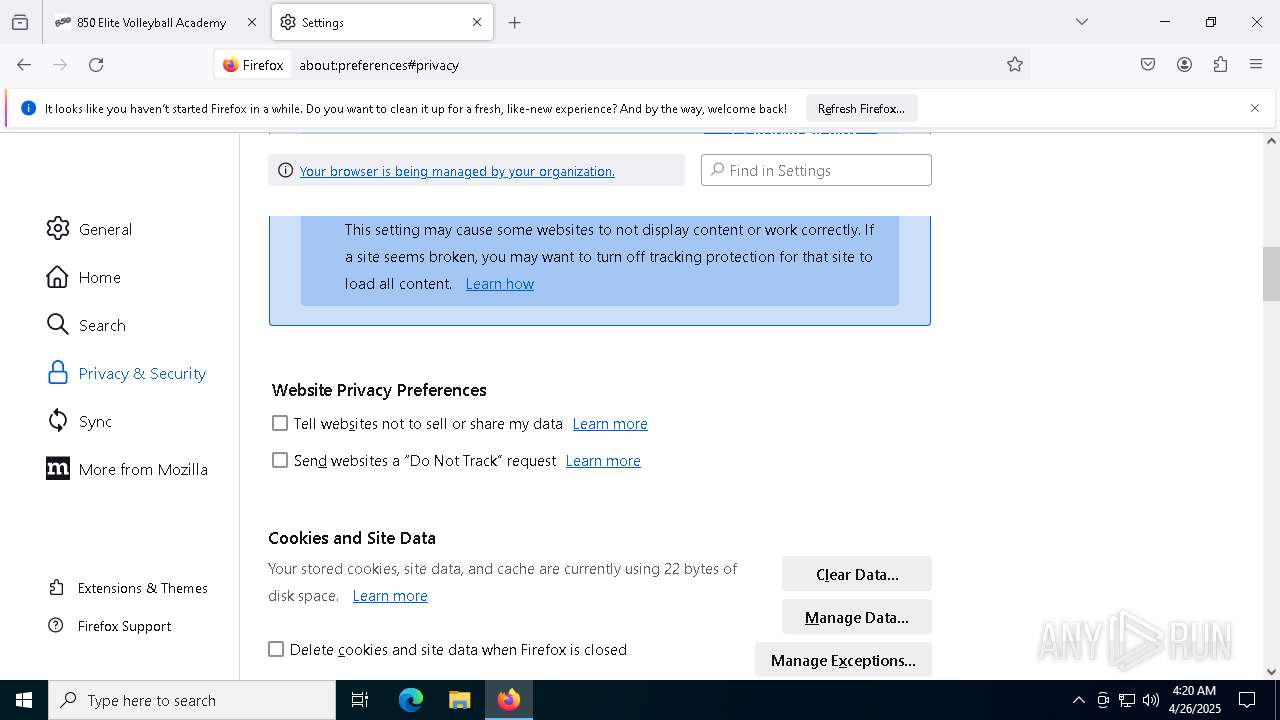Close the Settings tab
1280x720 pixels.
coord(477,22)
